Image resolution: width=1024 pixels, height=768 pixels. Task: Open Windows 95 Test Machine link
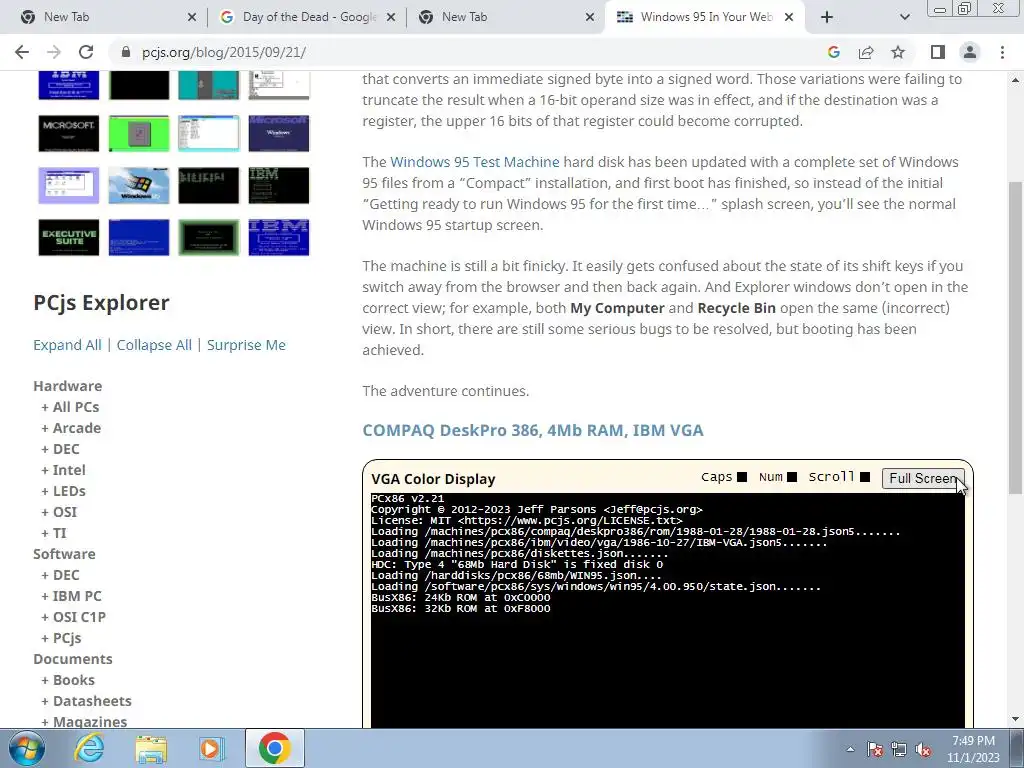click(475, 162)
